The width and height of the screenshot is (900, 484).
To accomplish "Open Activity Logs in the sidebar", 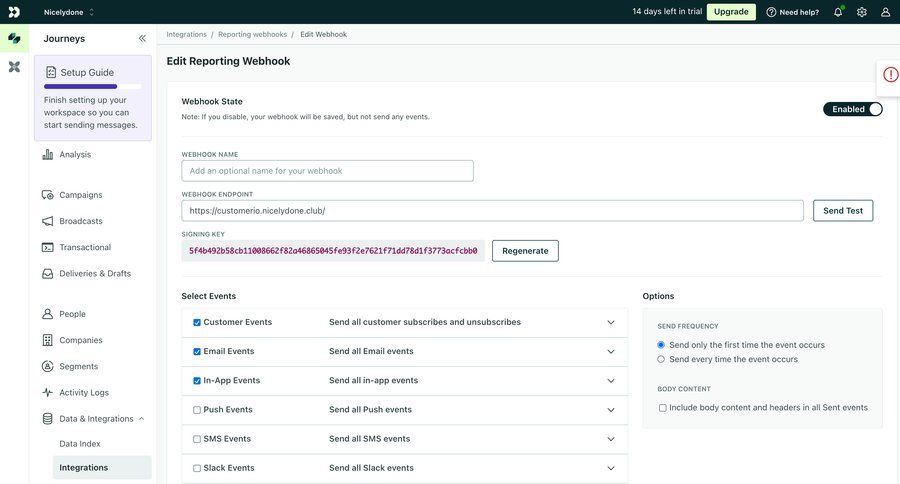I will click(83, 393).
